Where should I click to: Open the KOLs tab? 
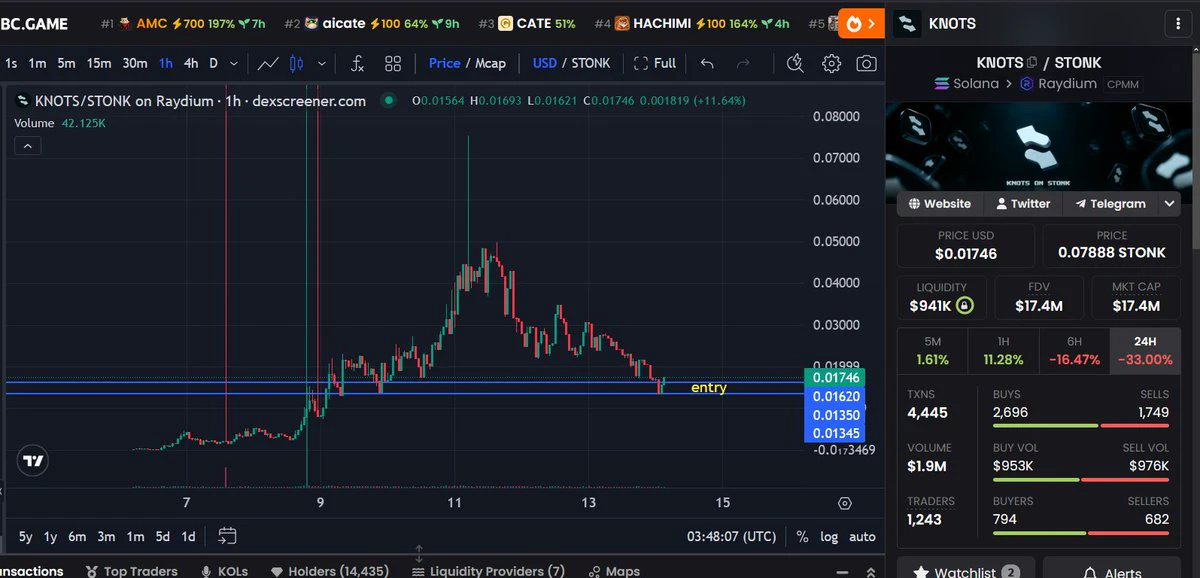click(x=225, y=571)
